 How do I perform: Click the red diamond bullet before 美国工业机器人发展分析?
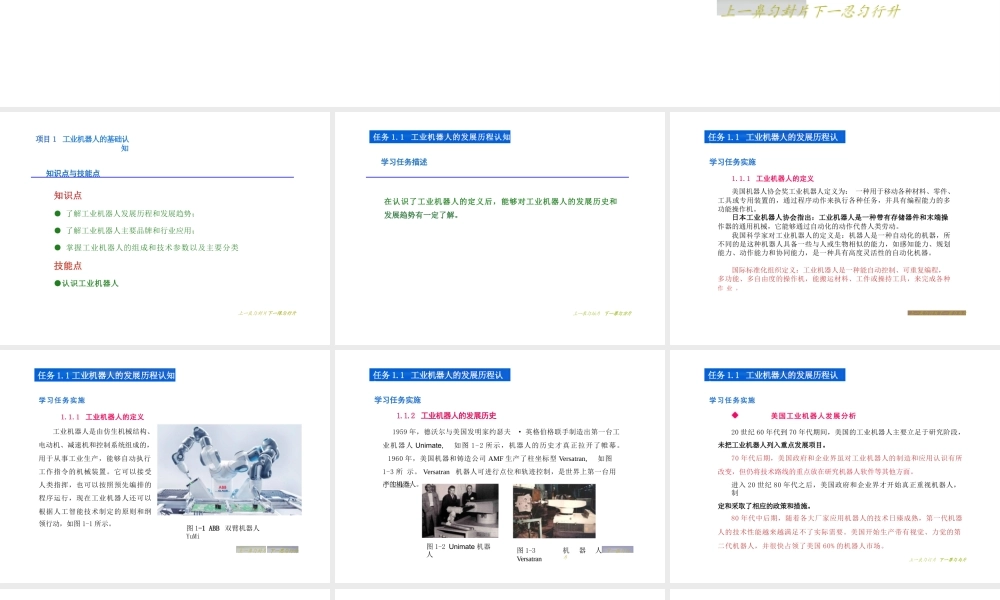735,415
